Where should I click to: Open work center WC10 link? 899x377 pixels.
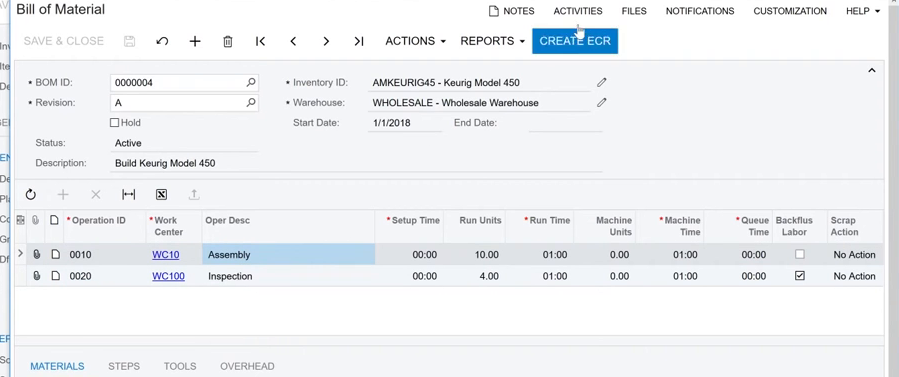pos(166,254)
